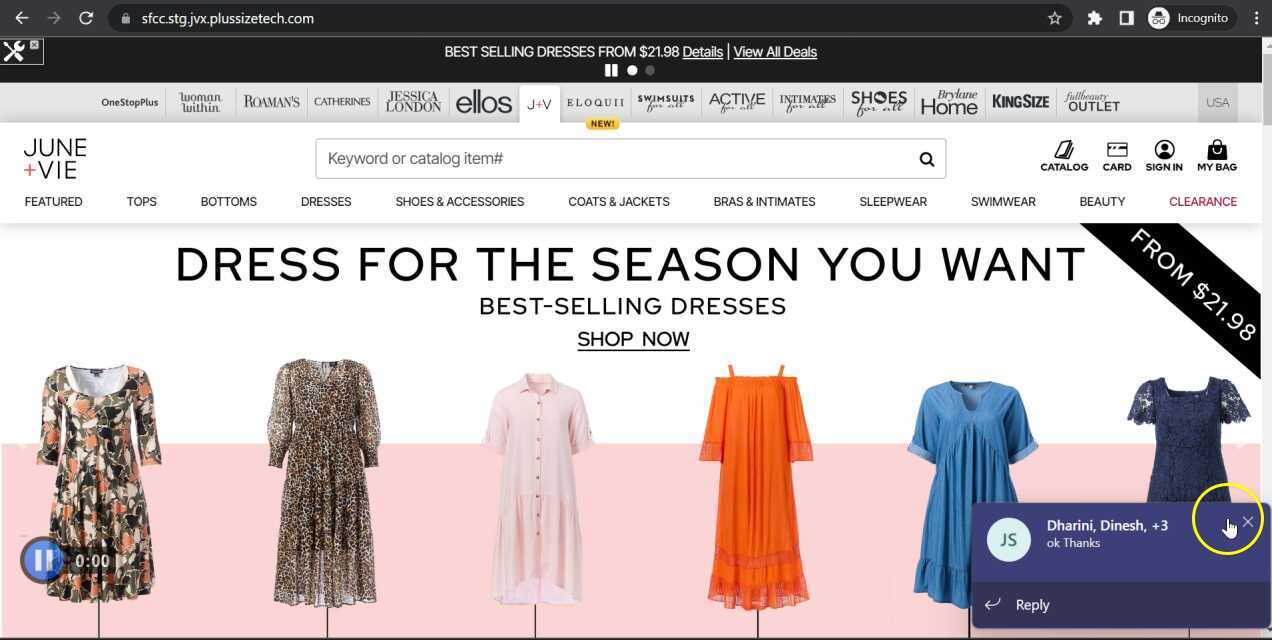Dismiss the chat notification popup
The height and width of the screenshot is (640, 1272).
1248,522
